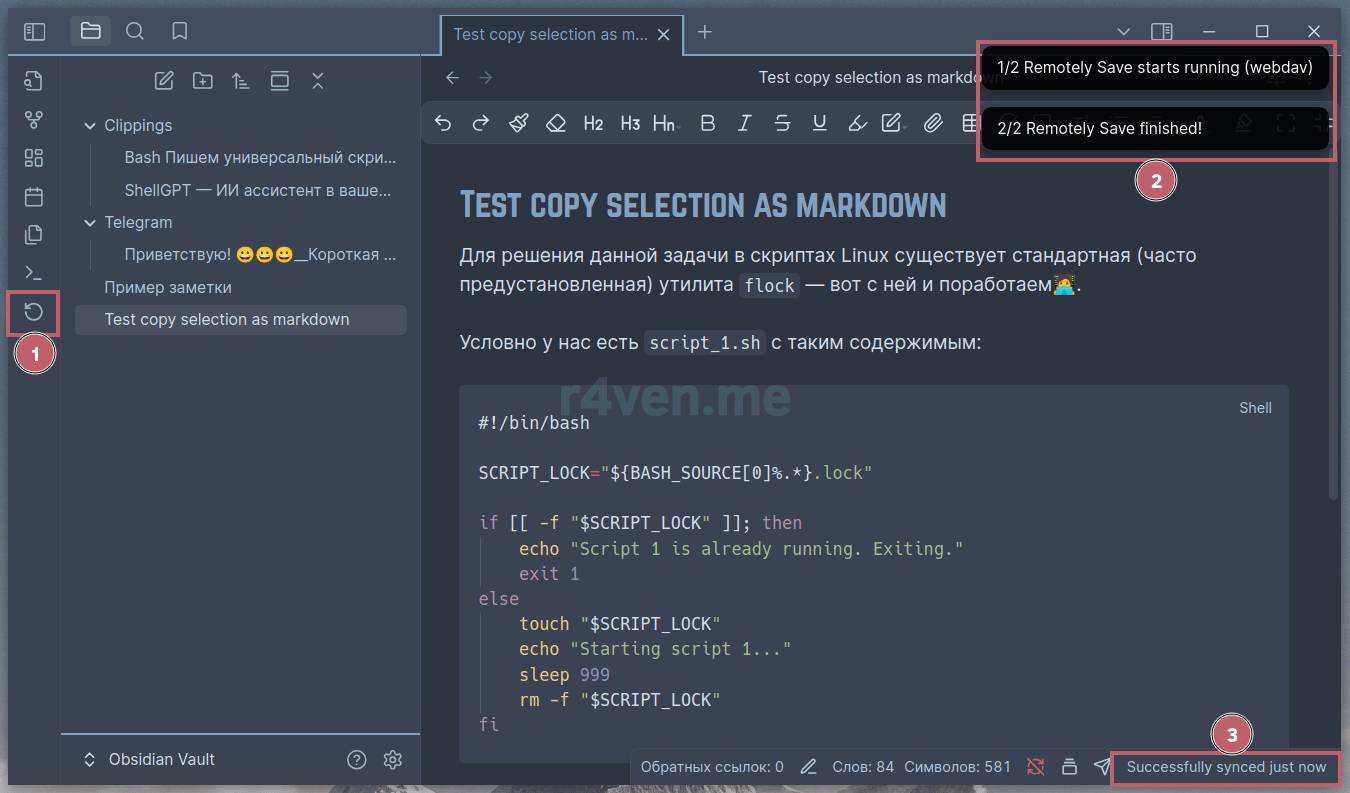Click 'Successfully synced just now' status text

tap(1226, 767)
